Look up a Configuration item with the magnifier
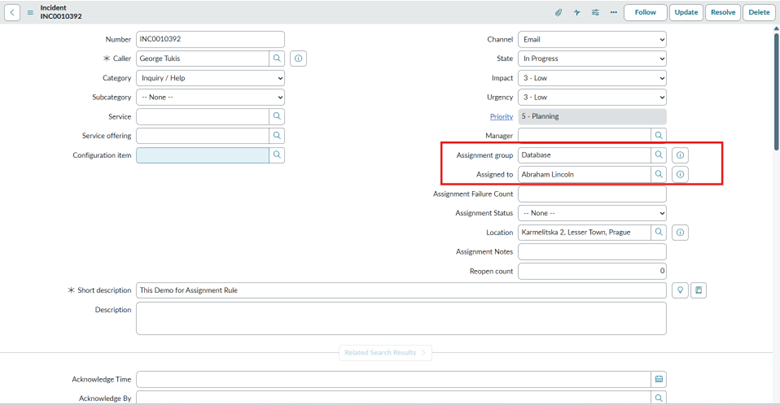Image resolution: width=780 pixels, height=405 pixels. (277, 155)
